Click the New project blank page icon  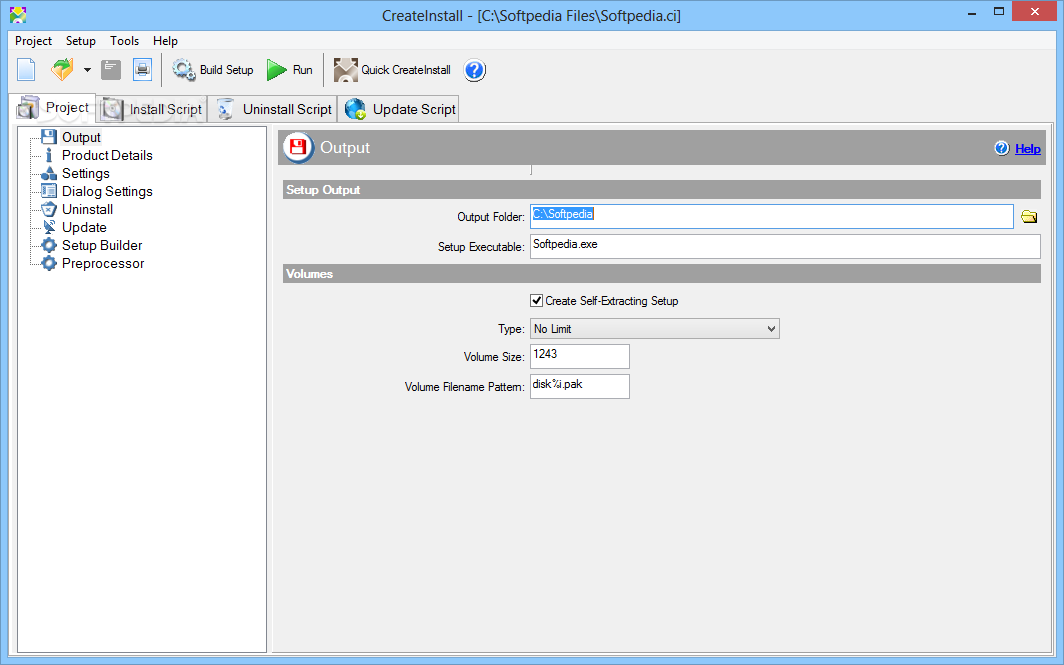[26, 70]
